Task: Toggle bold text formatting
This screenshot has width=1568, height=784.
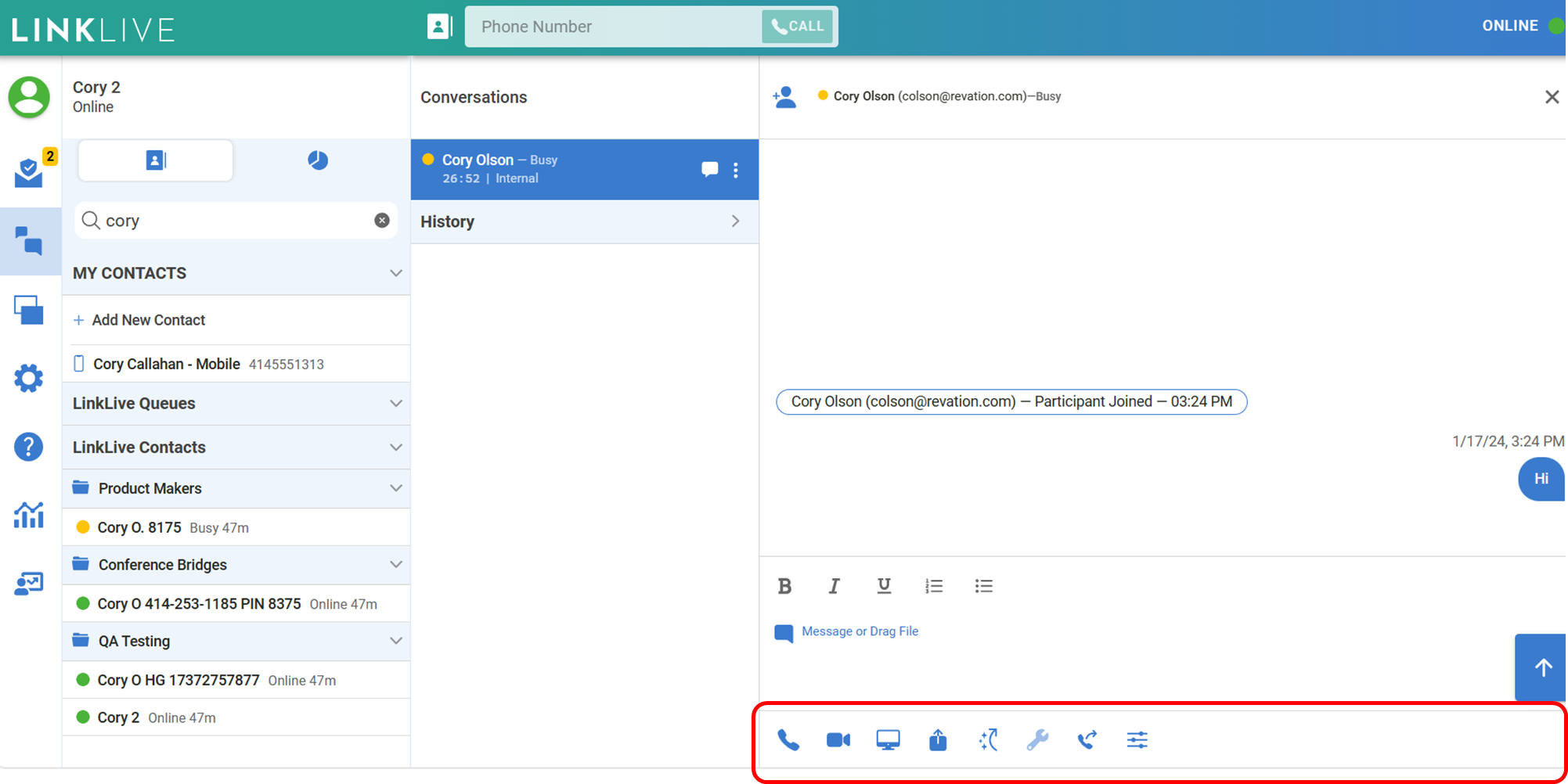Action: (x=784, y=586)
